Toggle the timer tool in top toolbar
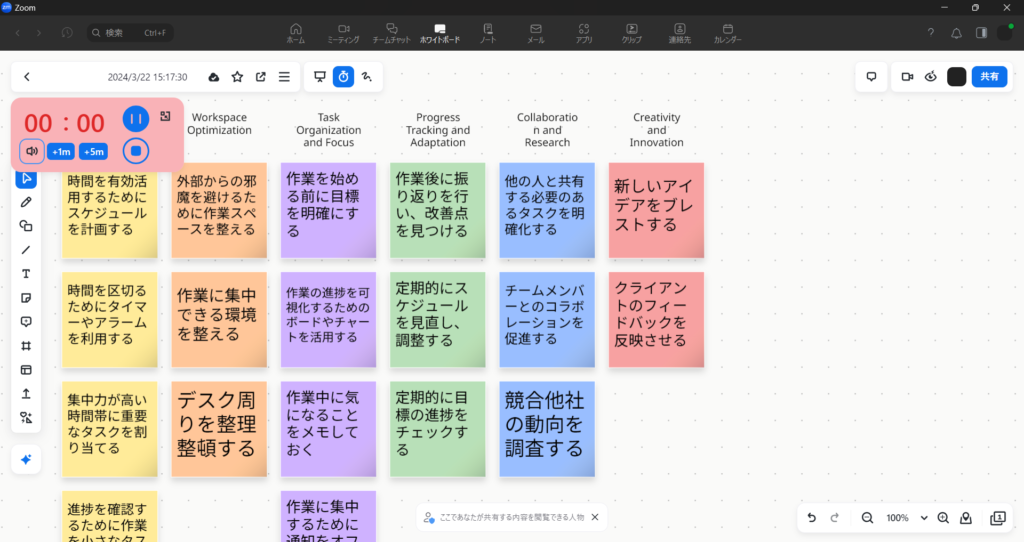The width and height of the screenshot is (1024, 542). point(343,77)
